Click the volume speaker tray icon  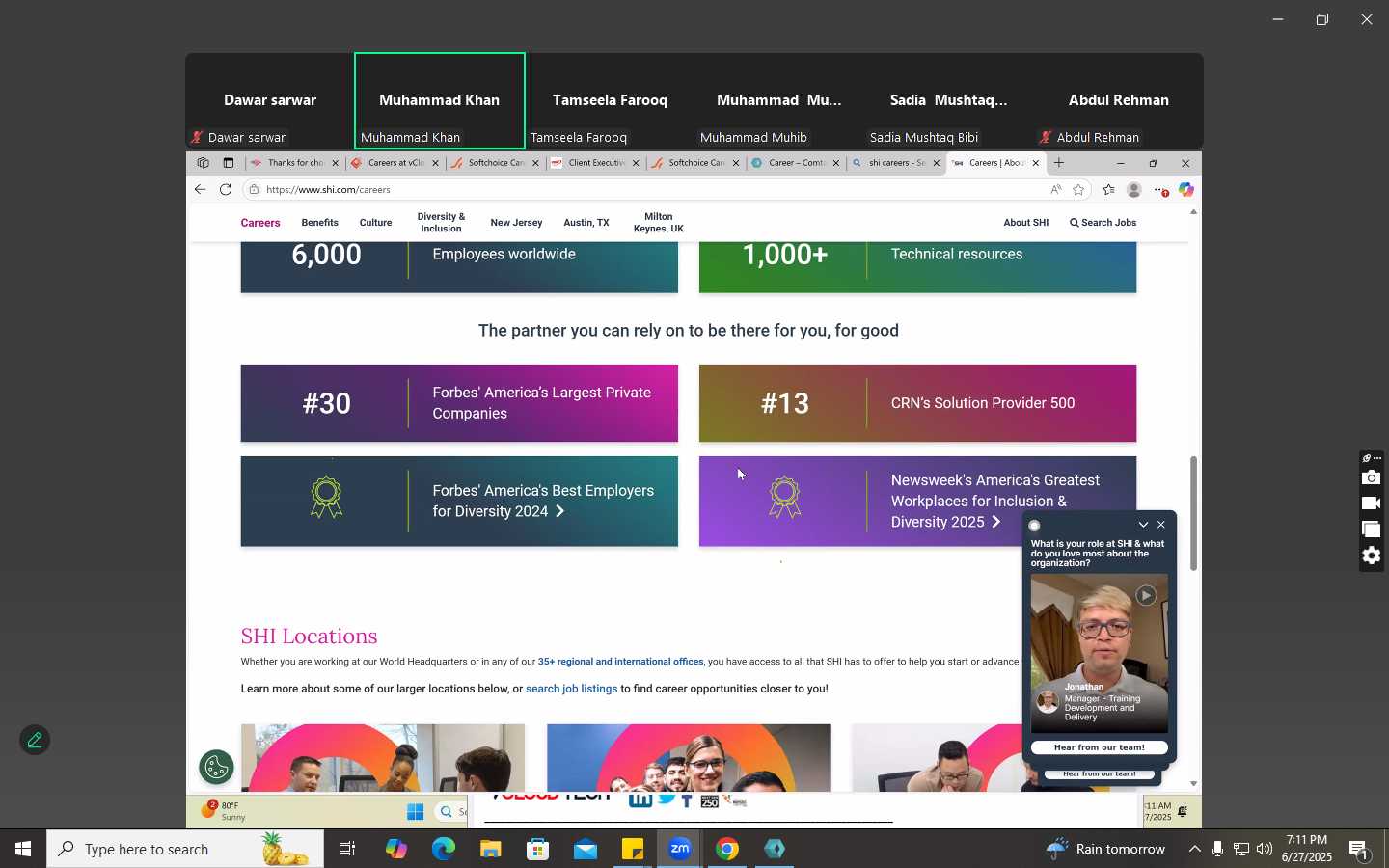1265,849
